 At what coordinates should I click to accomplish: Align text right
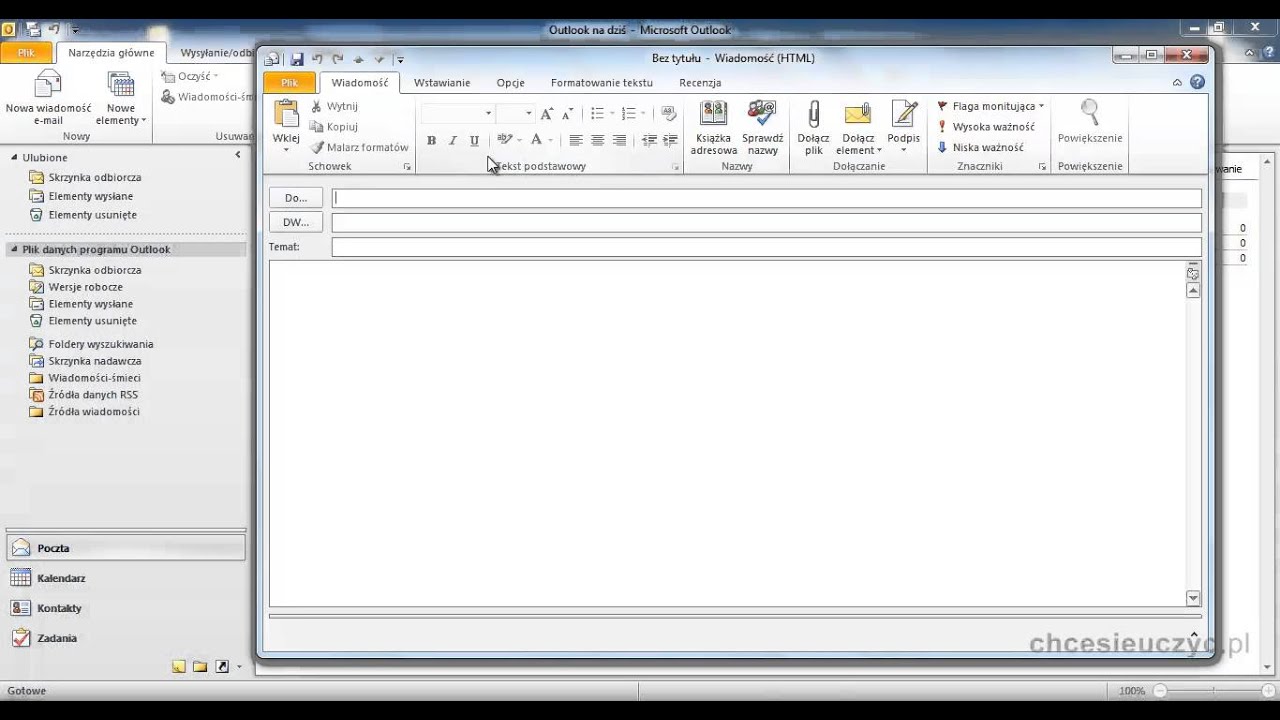tap(620, 140)
